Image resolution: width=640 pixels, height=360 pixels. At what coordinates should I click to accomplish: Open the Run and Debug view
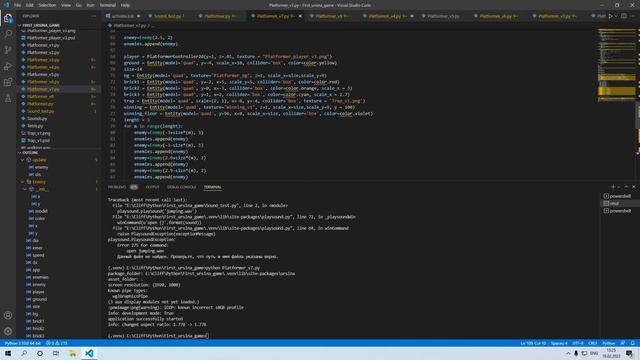[x=8, y=66]
